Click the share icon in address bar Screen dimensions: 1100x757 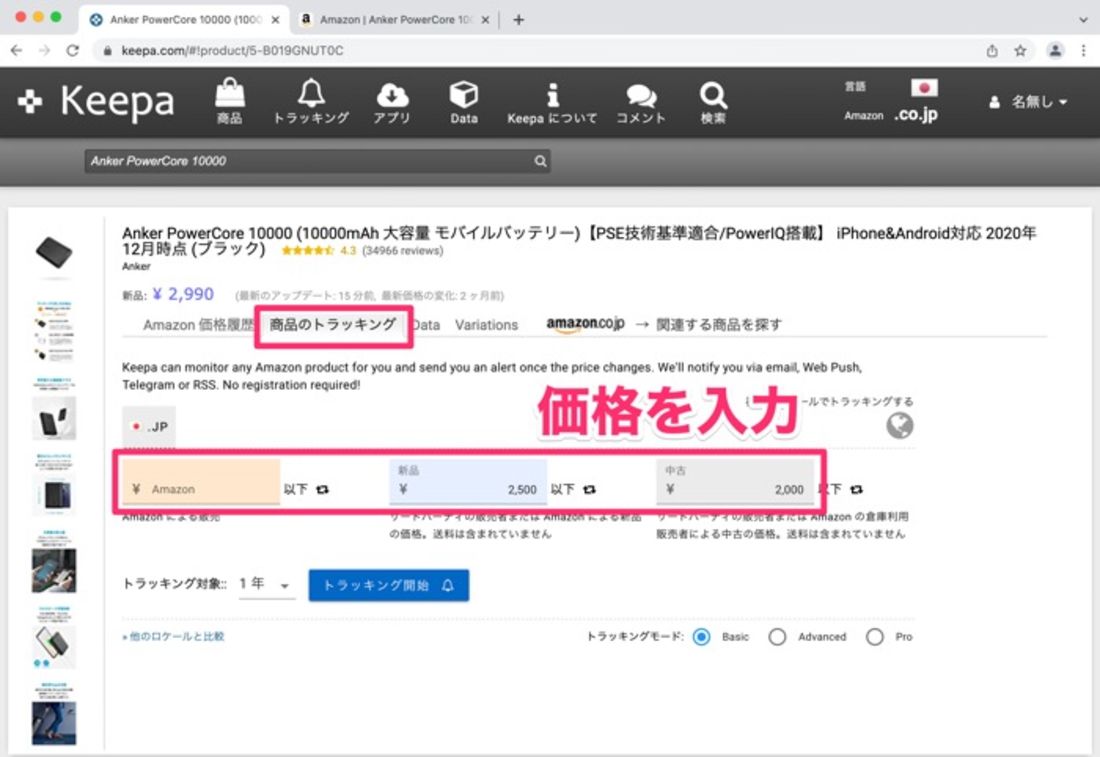(x=992, y=51)
